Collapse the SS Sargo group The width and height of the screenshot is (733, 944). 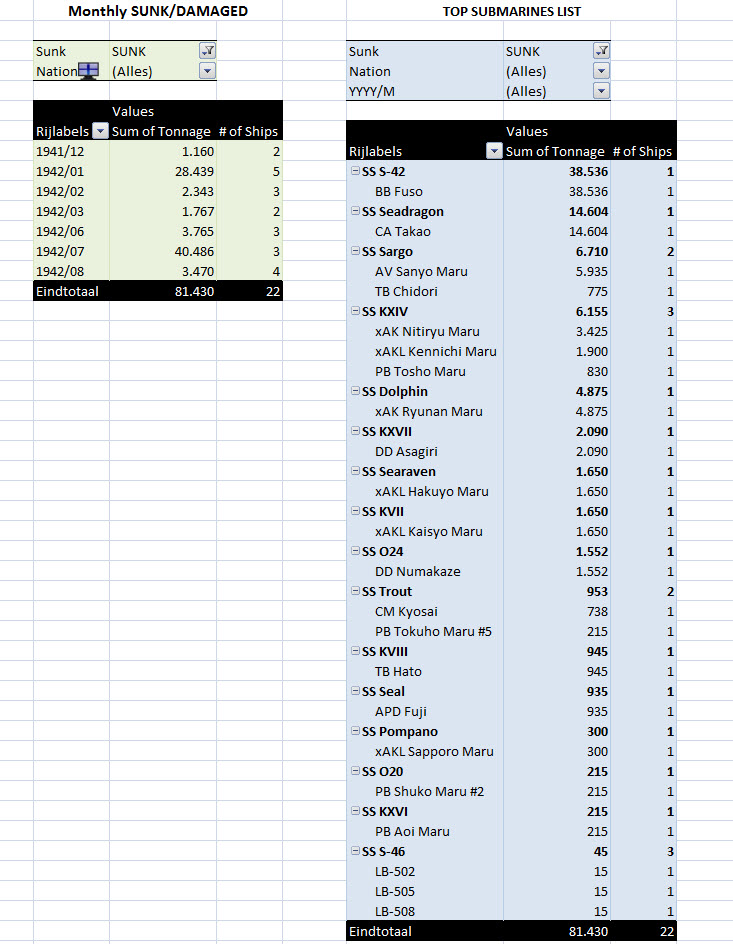356,250
